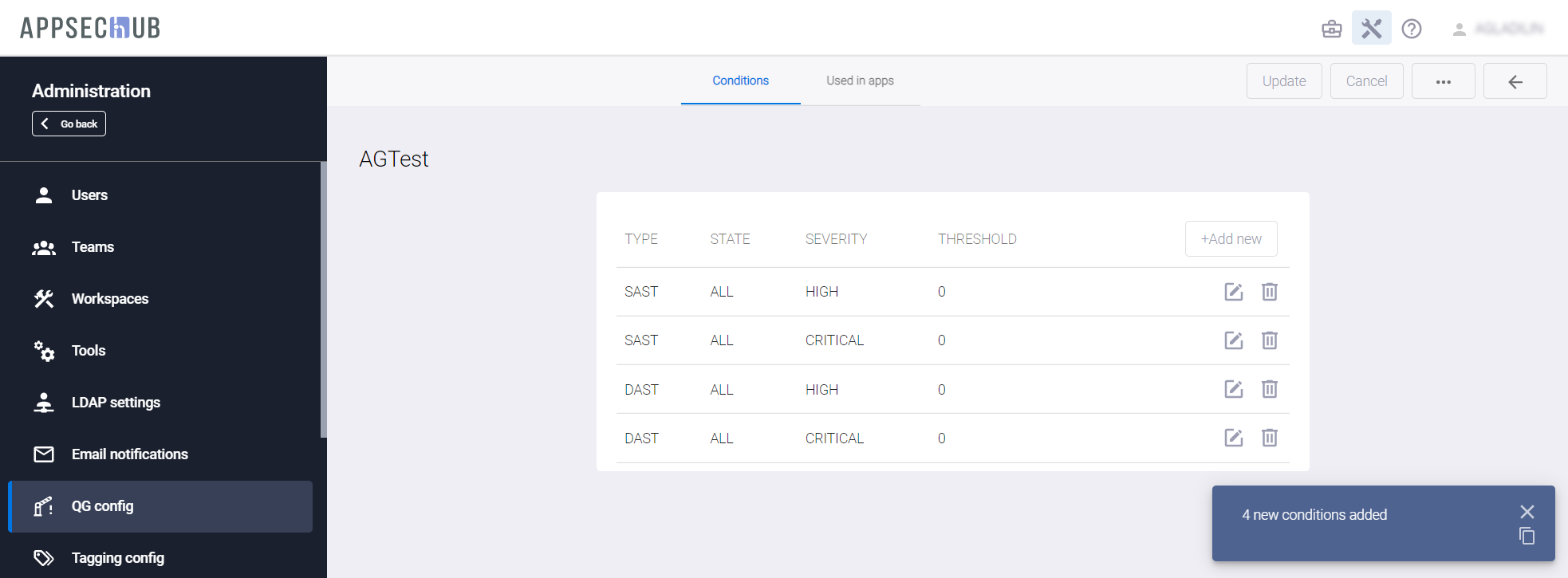The width and height of the screenshot is (1568, 578).
Task: Open the three-dots more options menu
Action: 1443,81
